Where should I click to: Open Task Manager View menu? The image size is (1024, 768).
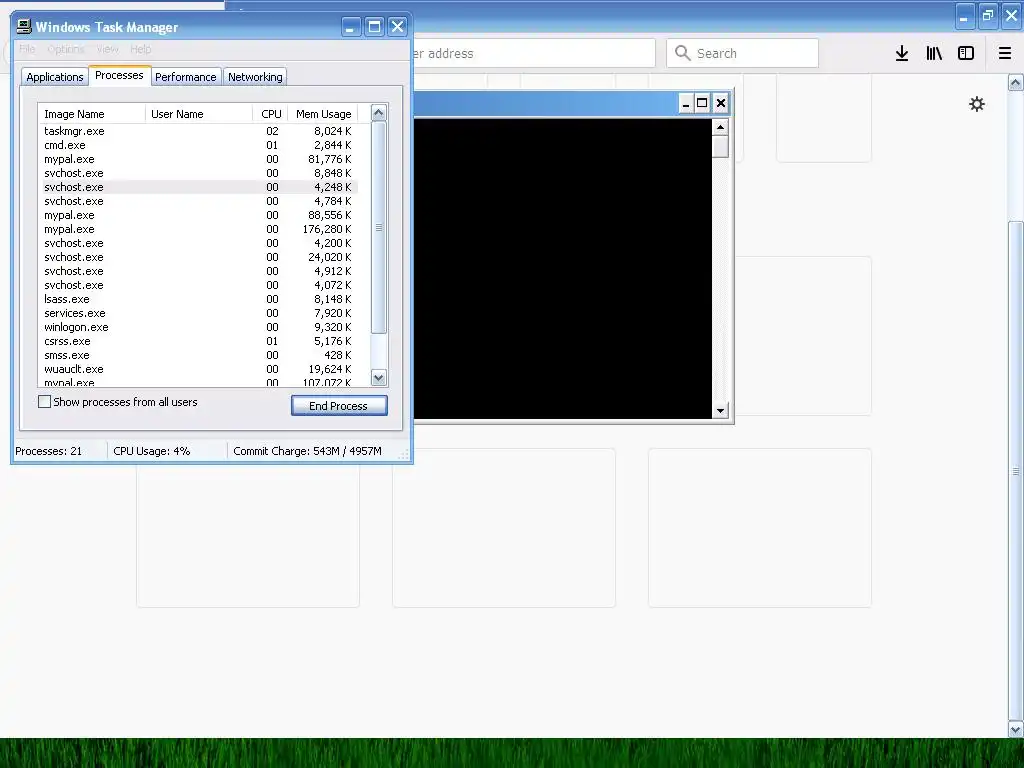[108, 49]
